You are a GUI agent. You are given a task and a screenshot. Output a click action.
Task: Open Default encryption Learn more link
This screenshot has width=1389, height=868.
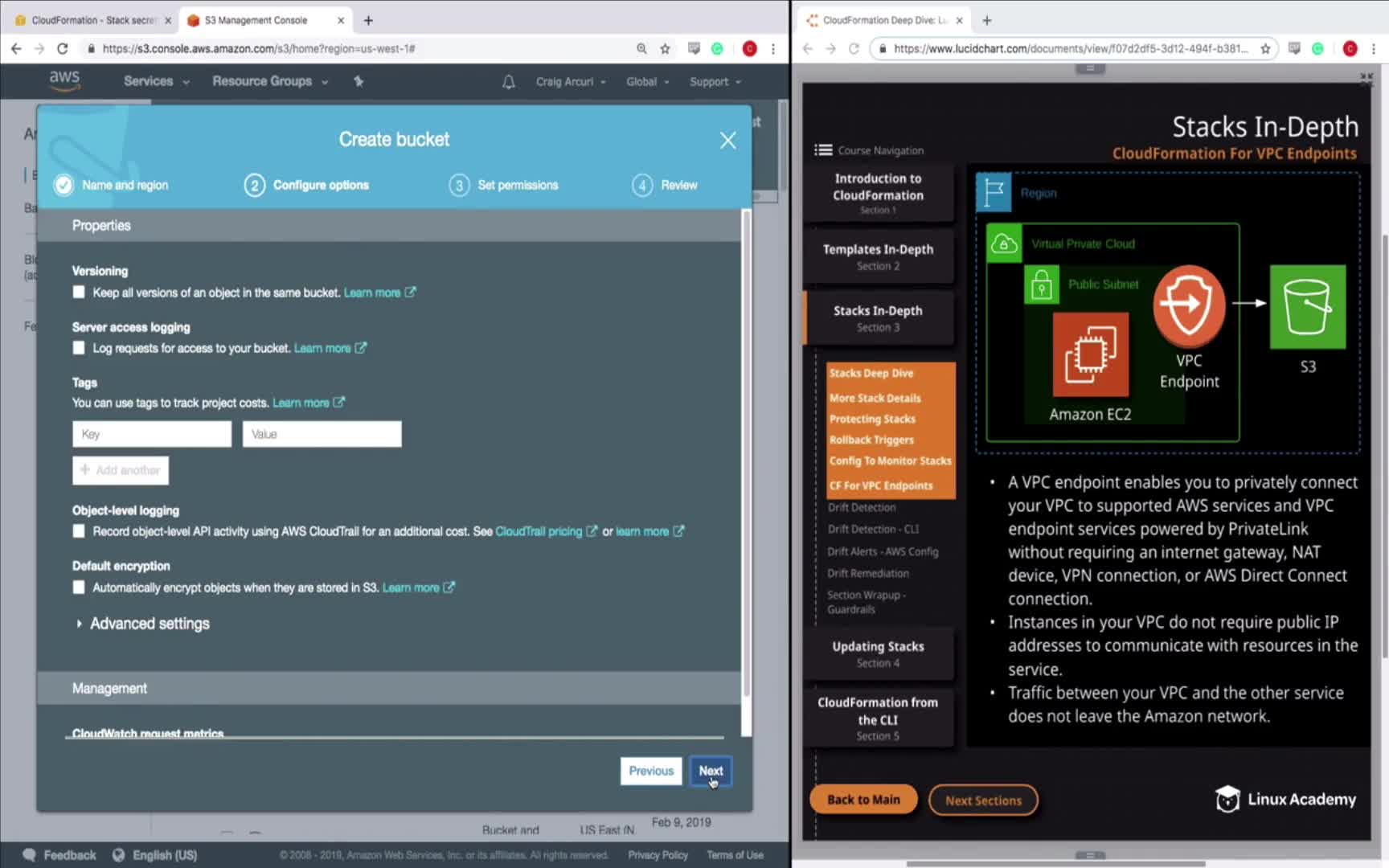(418, 588)
